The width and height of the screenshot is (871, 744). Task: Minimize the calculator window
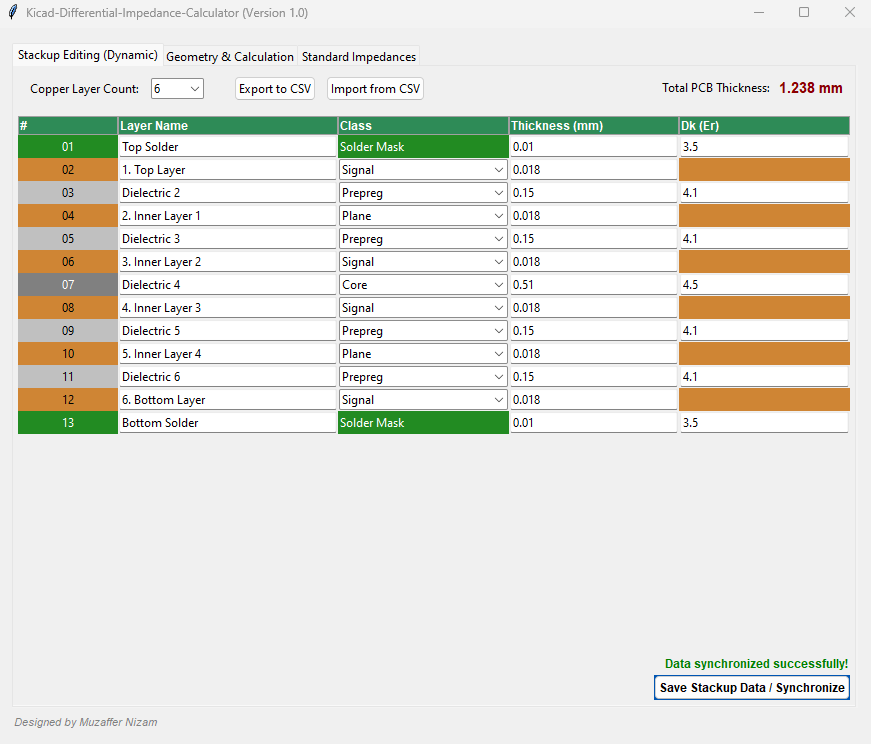pyautogui.click(x=758, y=13)
